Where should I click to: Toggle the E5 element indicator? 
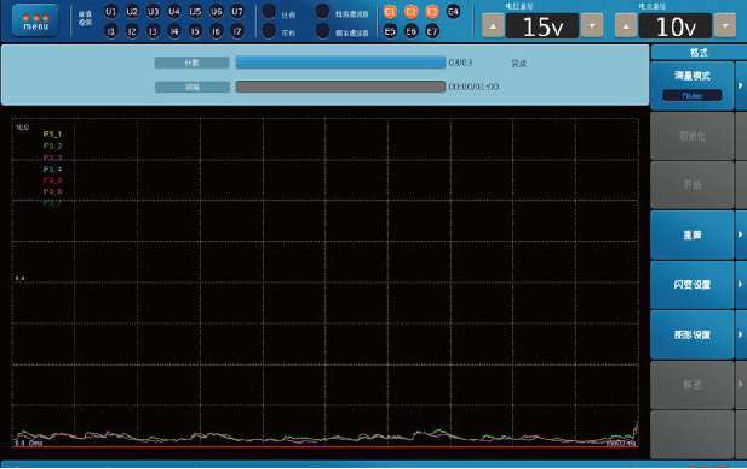[390, 31]
